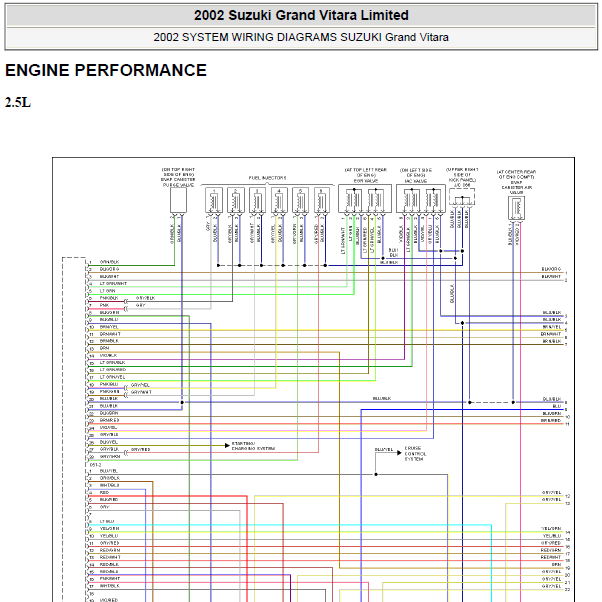This screenshot has height=602, width=602.
Task: Click 'GRY/RED' label beside pin 27 splice
Action: point(141,449)
